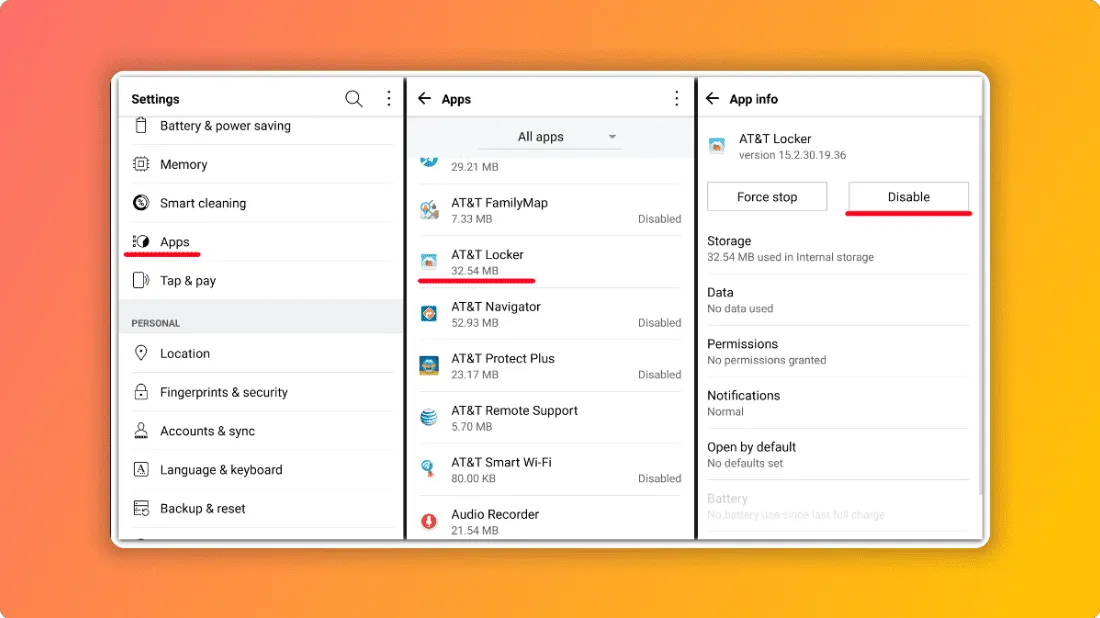Tap the Fingerprints & security lock icon
The height and width of the screenshot is (618, 1100).
coord(141,391)
